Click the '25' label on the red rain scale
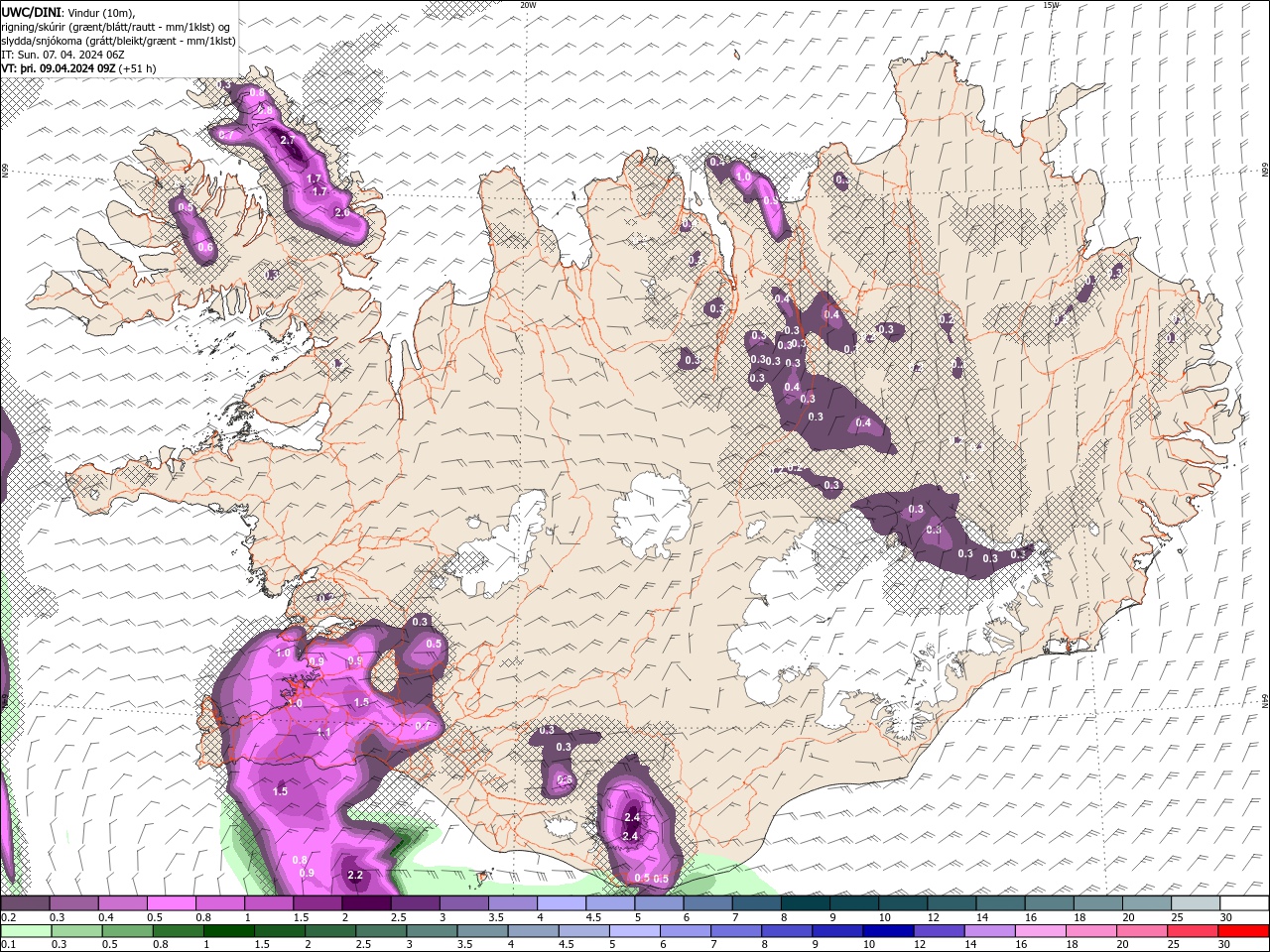Image resolution: width=1270 pixels, height=952 pixels. click(1173, 945)
